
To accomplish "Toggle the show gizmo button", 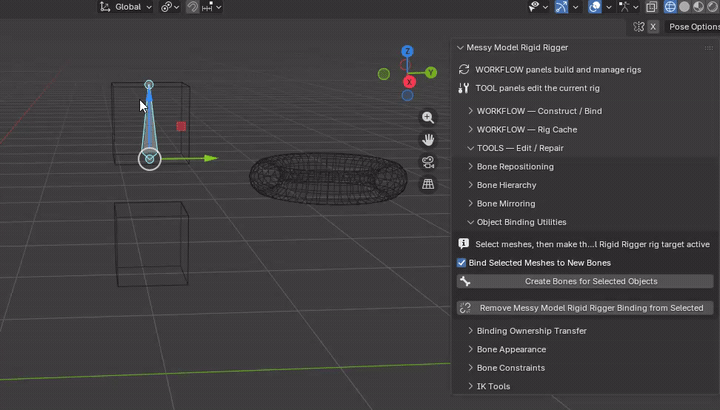I will [x=561, y=7].
